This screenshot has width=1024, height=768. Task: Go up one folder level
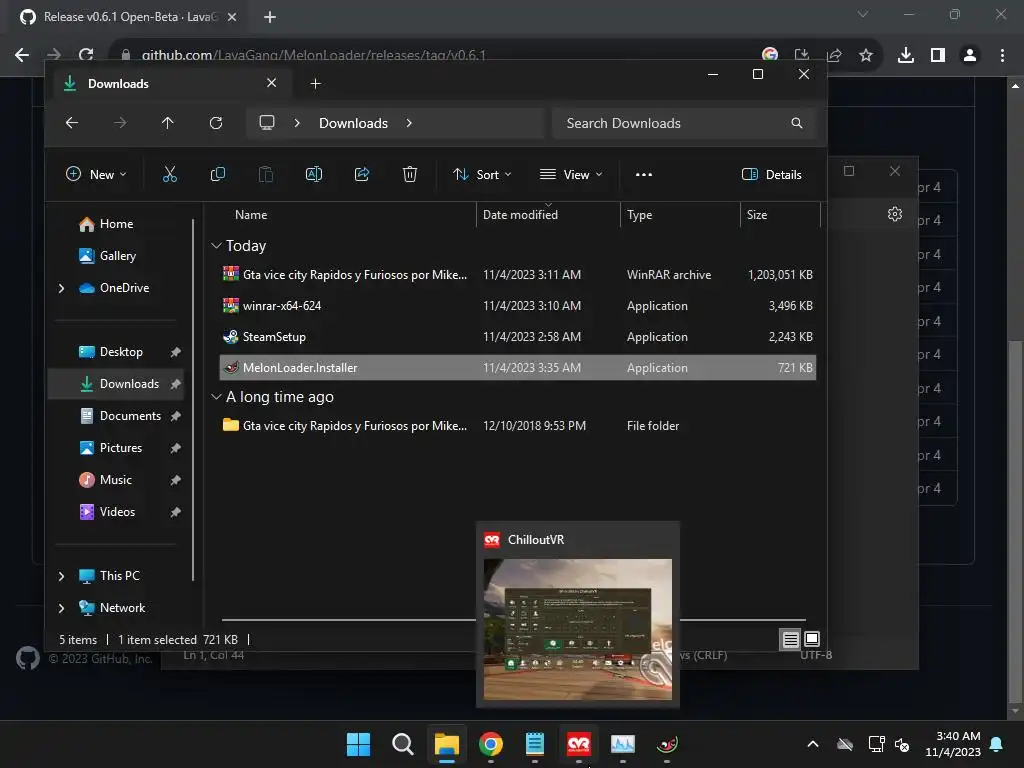pyautogui.click(x=168, y=123)
